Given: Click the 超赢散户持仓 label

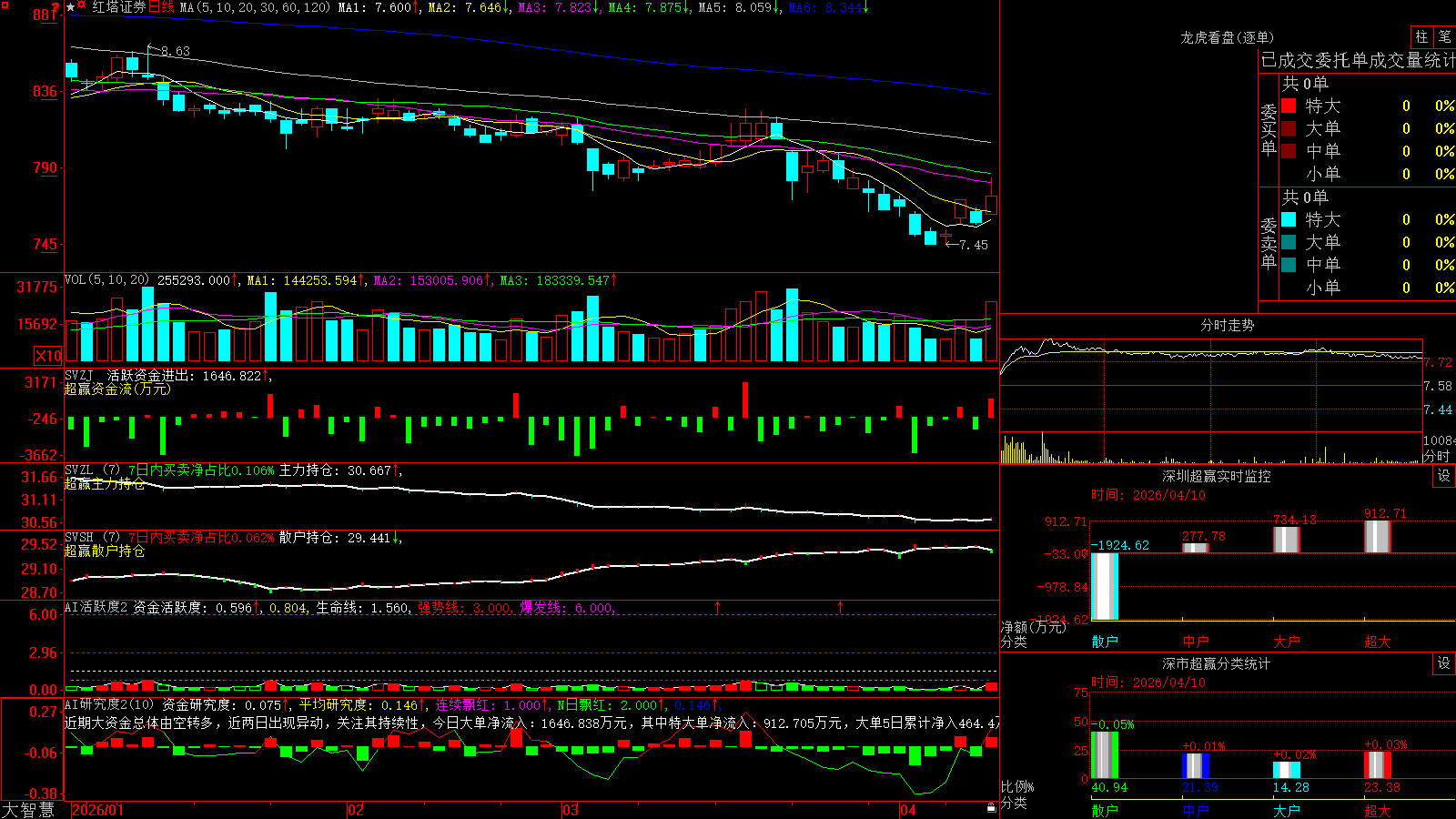Looking at the screenshot, I should 105,551.
